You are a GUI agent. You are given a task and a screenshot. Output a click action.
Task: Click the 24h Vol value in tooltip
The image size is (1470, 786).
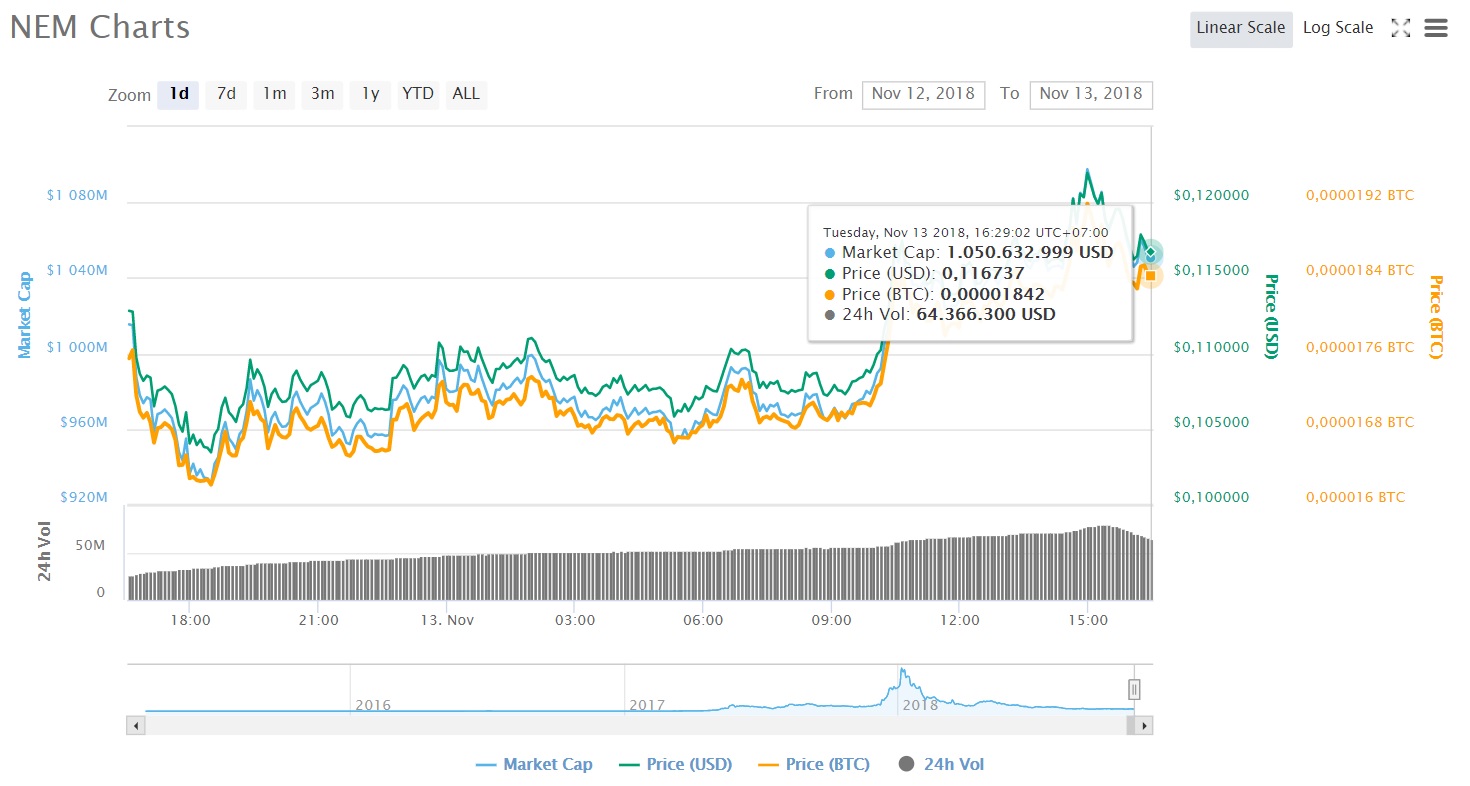(985, 314)
